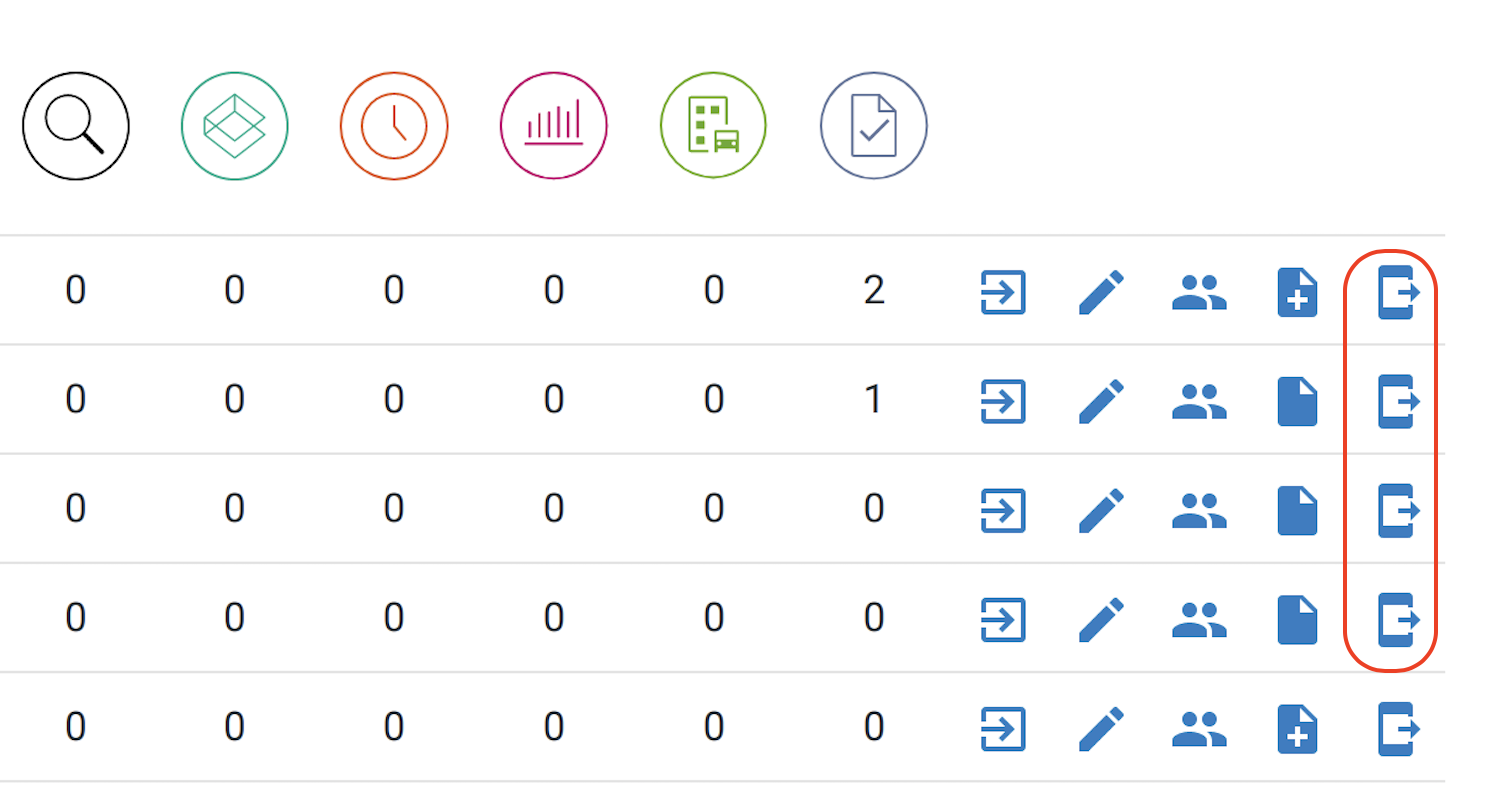Click the green cube circle icon
The height and width of the screenshot is (786, 1486).
point(235,126)
